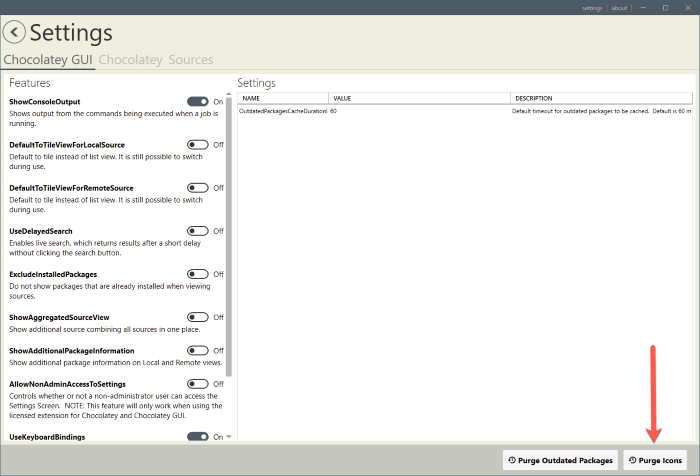700x476 pixels.
Task: Click the ShowConsoleOutput feature name
Action: point(45,102)
